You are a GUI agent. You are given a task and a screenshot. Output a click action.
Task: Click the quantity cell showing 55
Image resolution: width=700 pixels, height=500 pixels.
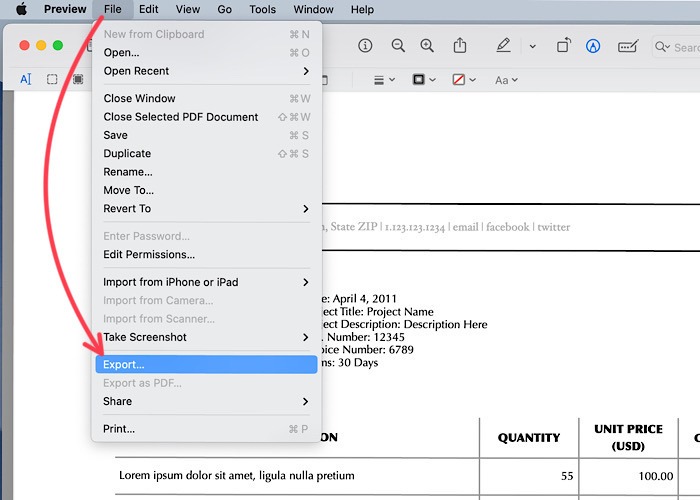(x=567, y=476)
